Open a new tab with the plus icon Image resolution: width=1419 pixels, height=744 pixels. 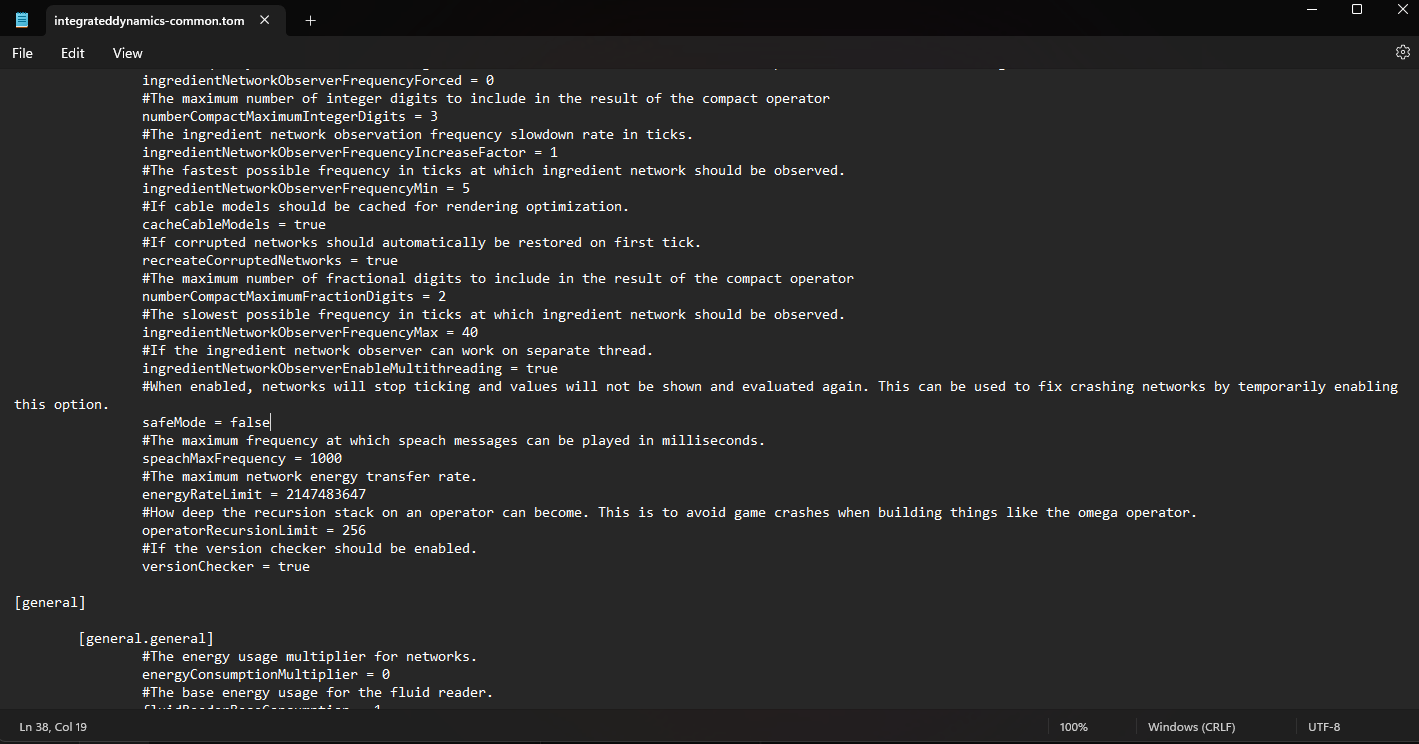310,19
